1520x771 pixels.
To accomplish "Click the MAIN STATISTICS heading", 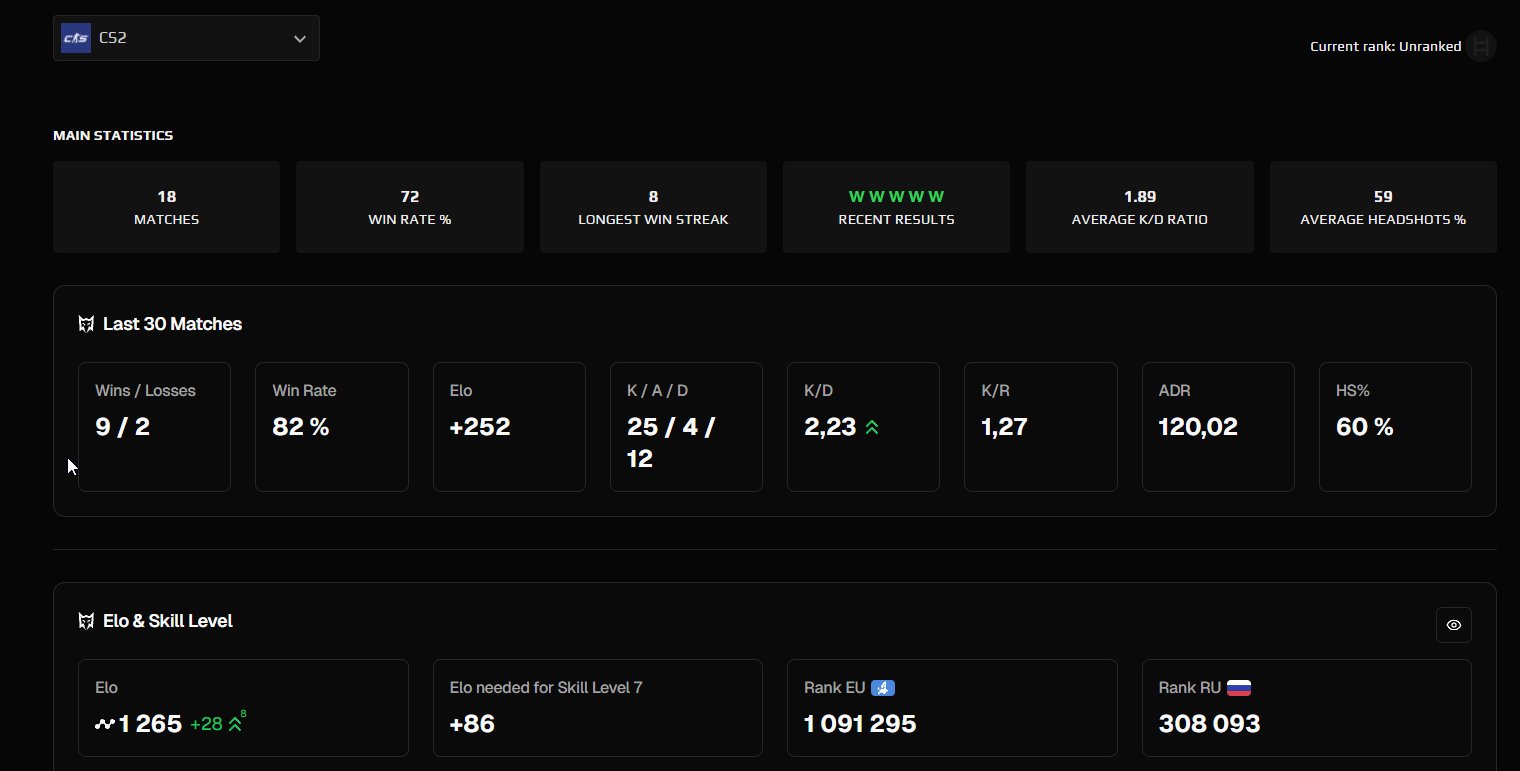I will pos(113,135).
